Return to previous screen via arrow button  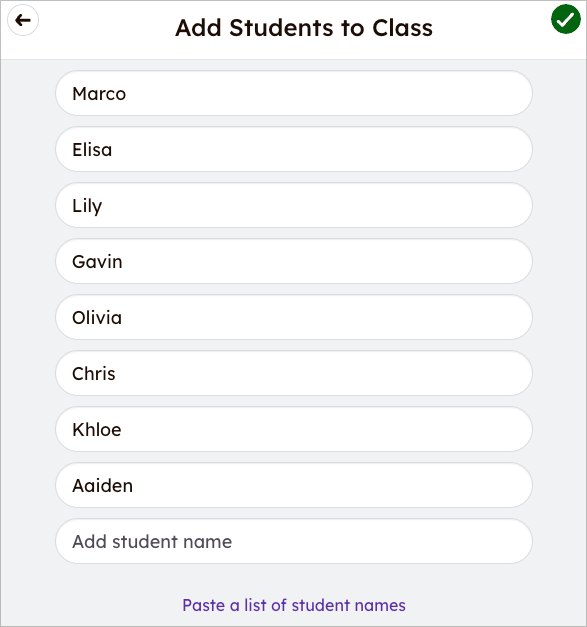tap(23, 20)
